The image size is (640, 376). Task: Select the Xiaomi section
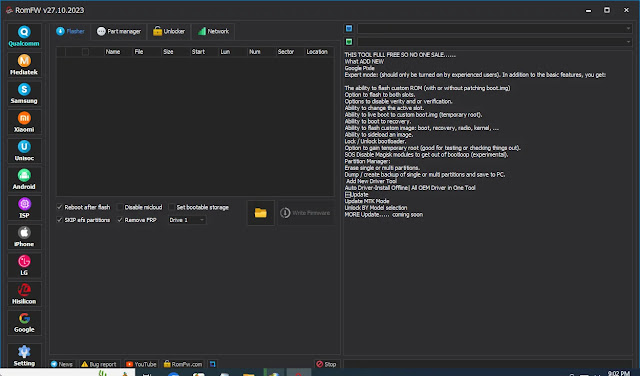point(24,122)
